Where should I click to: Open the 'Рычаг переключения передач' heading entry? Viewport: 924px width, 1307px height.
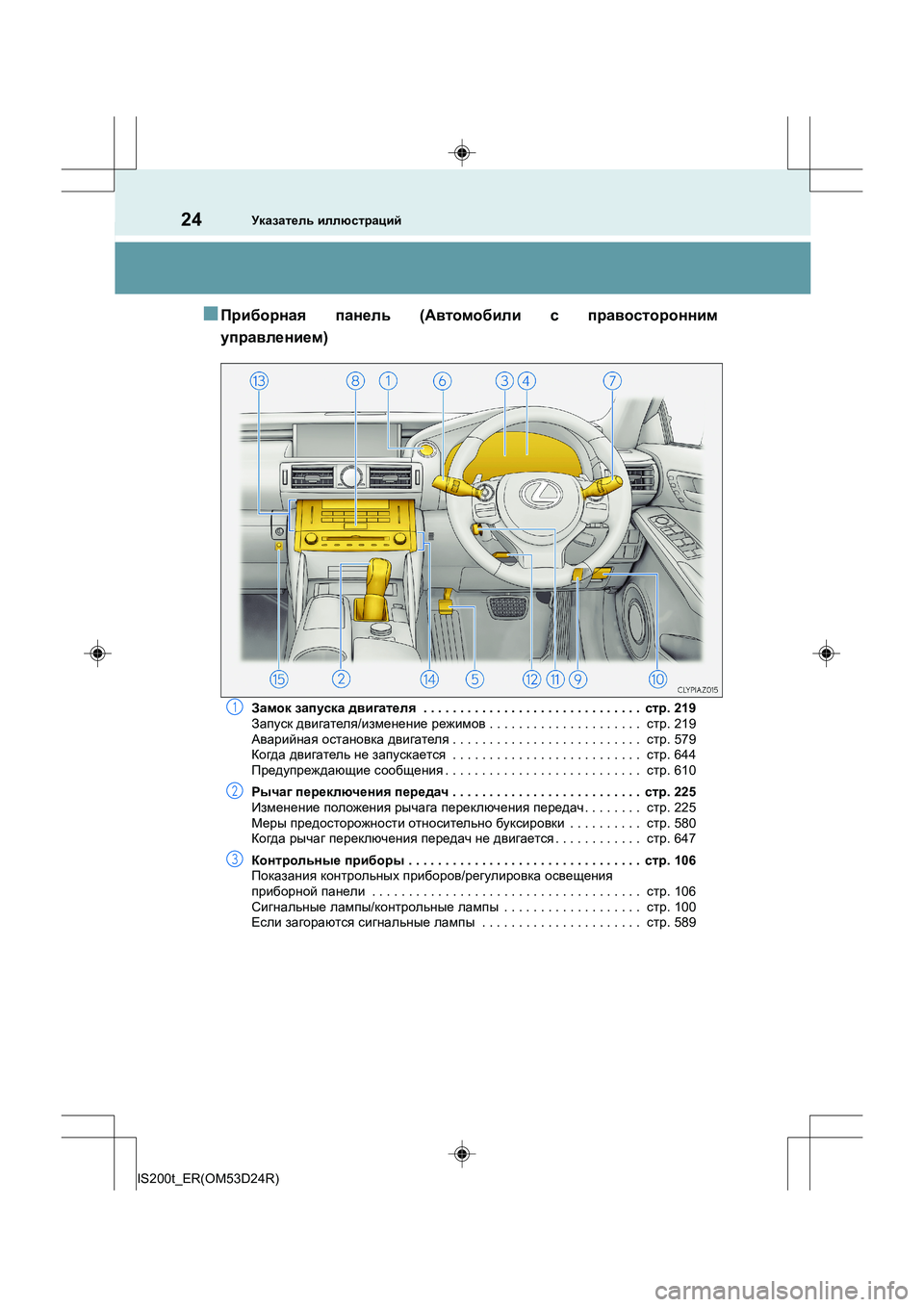(349, 792)
